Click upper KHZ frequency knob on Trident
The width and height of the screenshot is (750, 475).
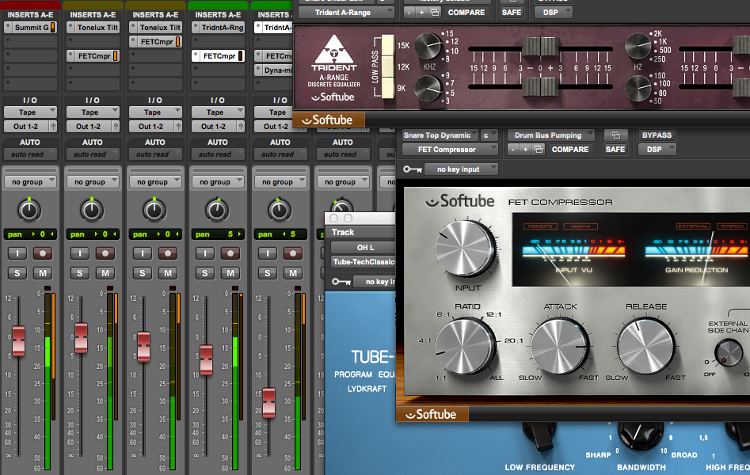428,46
